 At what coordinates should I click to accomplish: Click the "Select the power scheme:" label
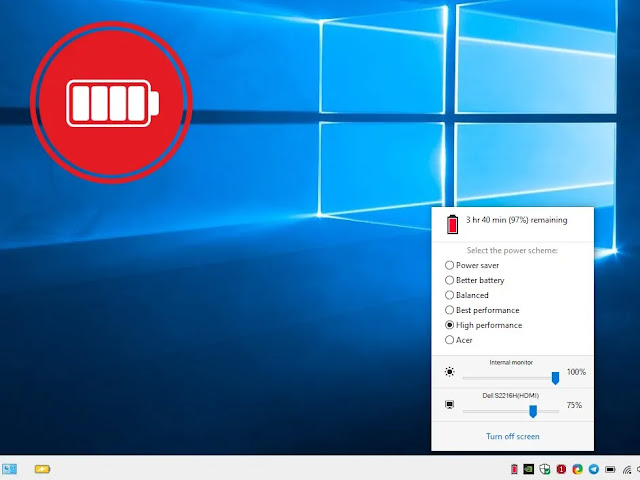[x=512, y=250]
